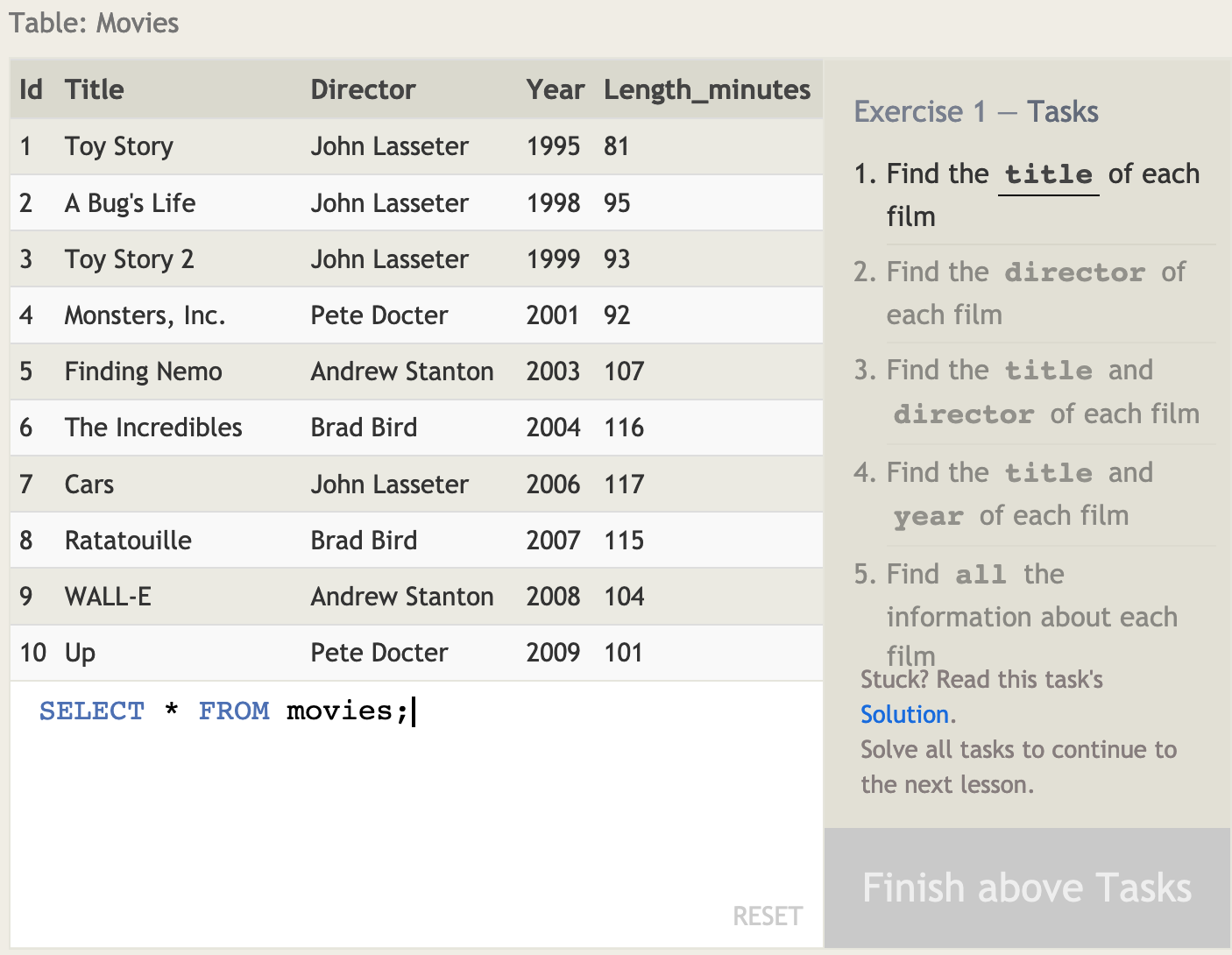1232x955 pixels.
Task: Click Andrew Stanton in the Finding Nemo row
Action: [402, 371]
